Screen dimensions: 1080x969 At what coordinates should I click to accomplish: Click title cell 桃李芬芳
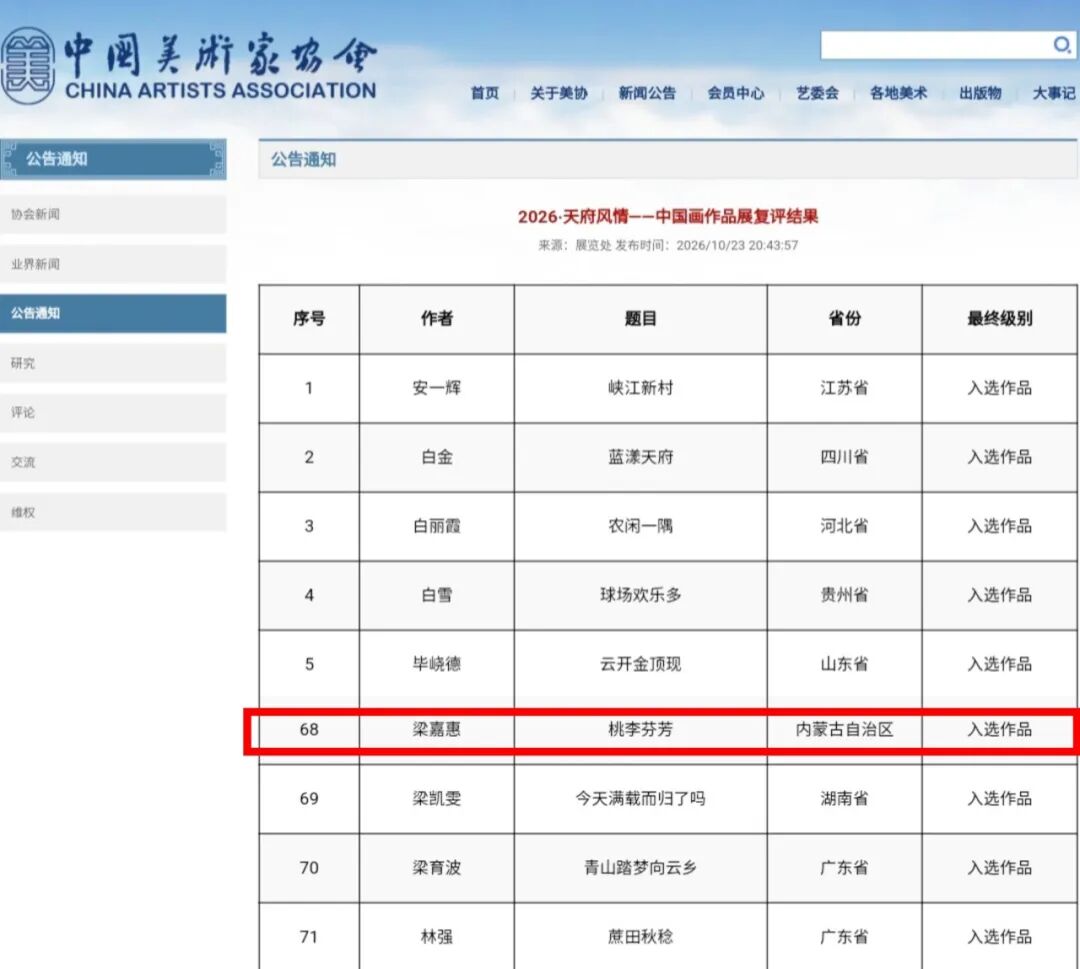click(641, 730)
